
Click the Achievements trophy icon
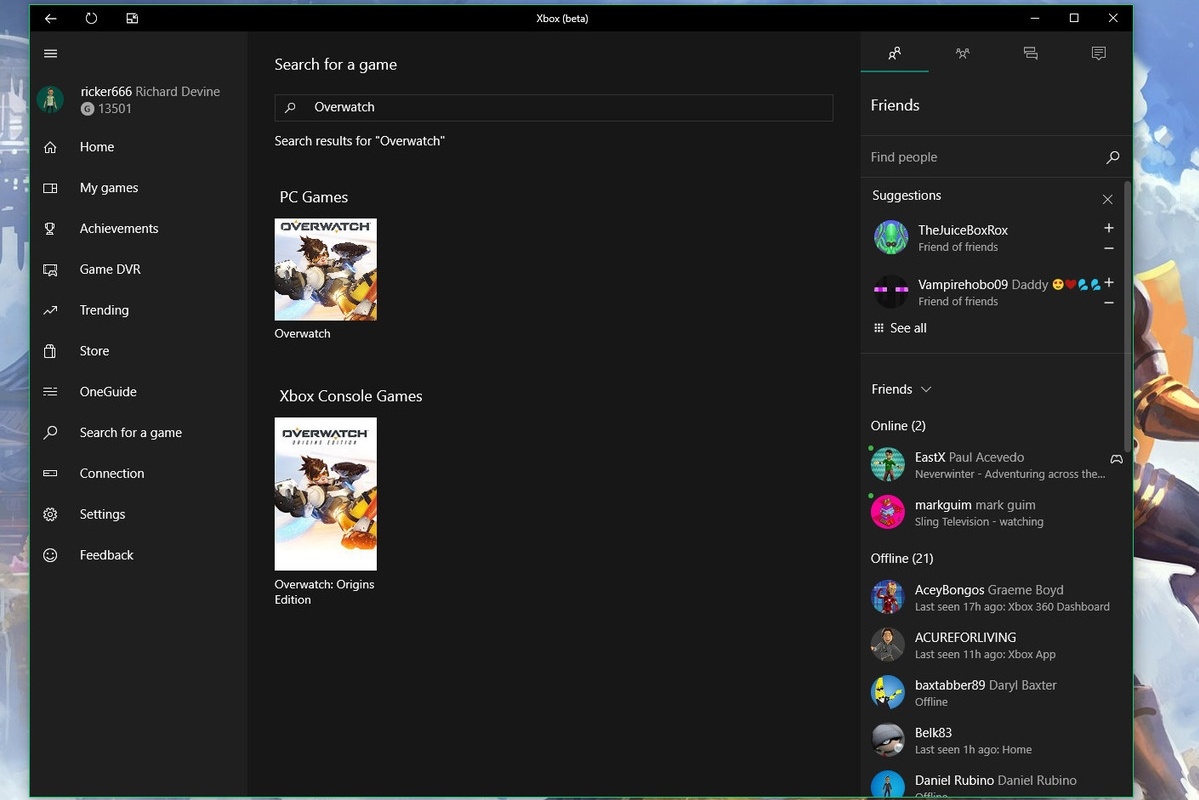(50, 229)
